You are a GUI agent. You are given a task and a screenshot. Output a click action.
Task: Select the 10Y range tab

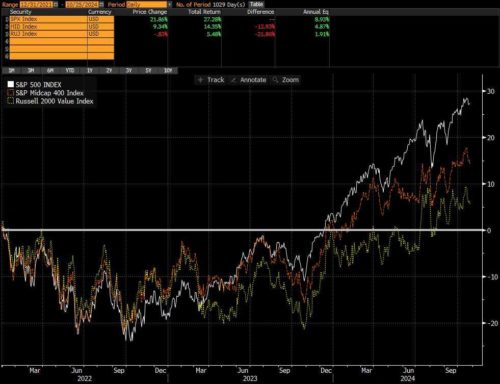[x=168, y=71]
